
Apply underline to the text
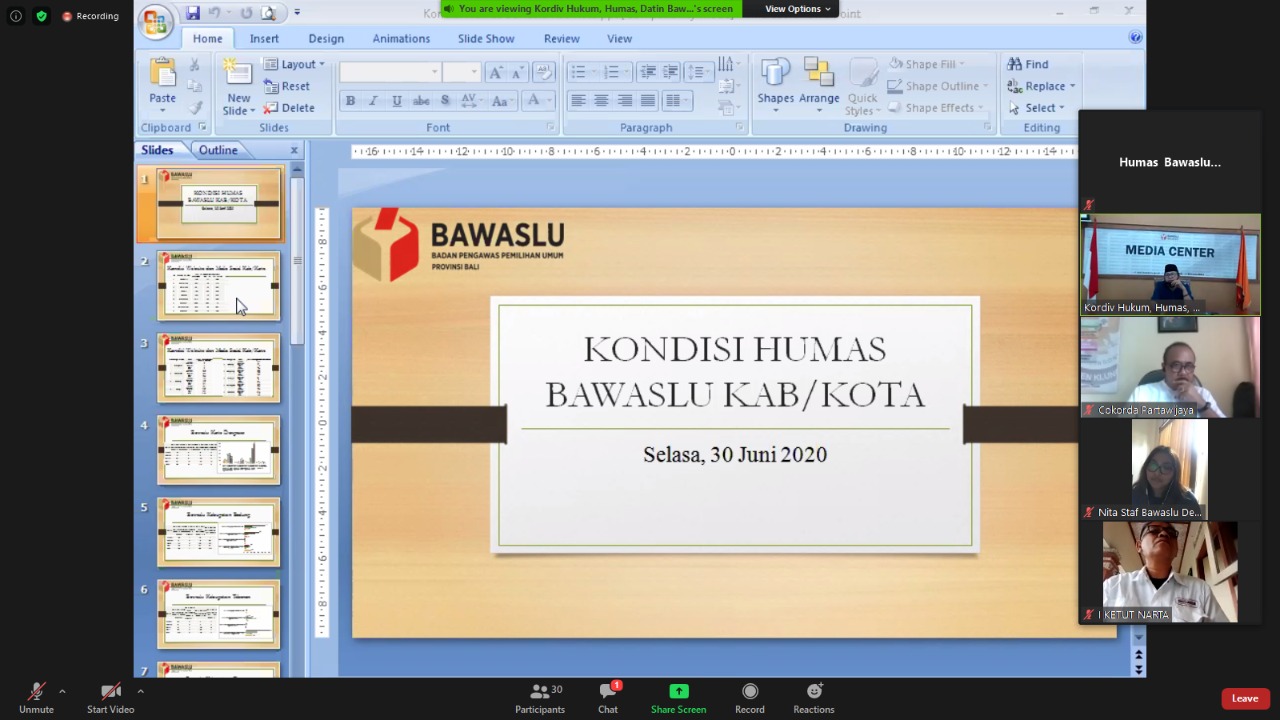tap(396, 100)
